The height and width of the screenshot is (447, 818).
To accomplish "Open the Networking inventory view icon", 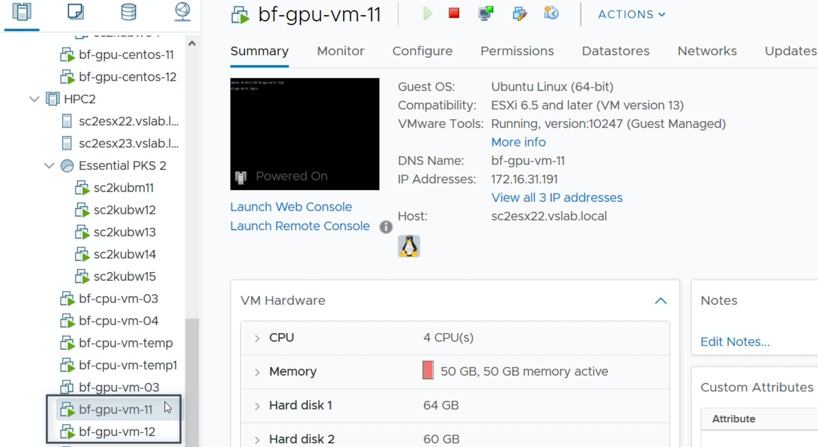I will (182, 13).
